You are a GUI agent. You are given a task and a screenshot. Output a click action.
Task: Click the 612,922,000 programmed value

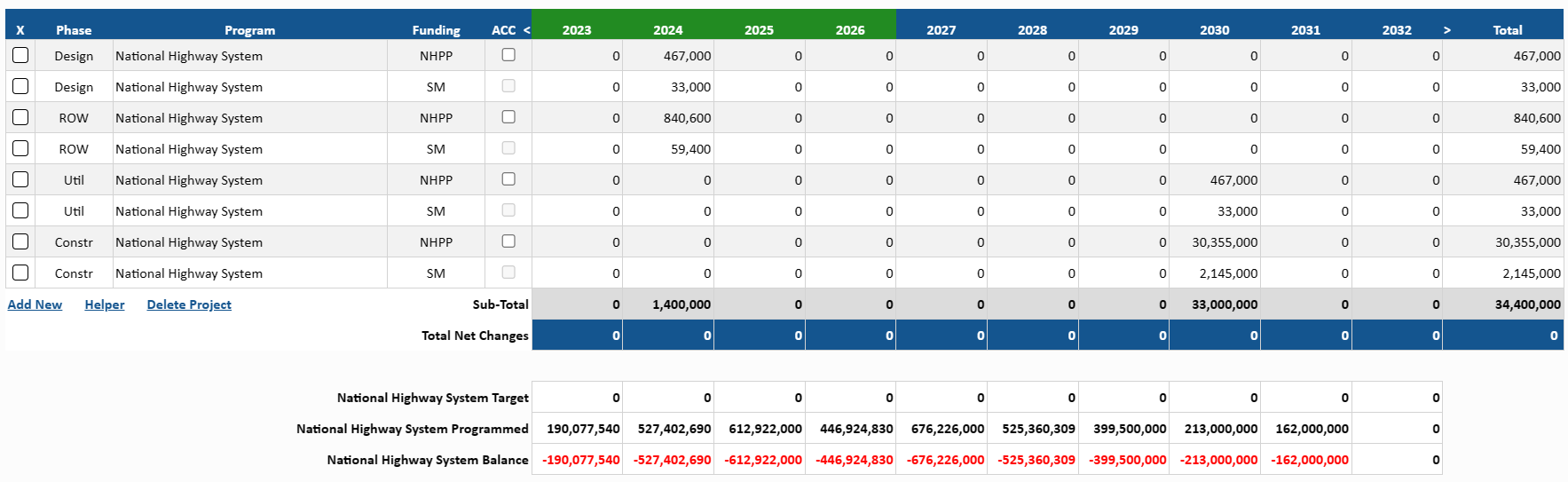pos(766,429)
